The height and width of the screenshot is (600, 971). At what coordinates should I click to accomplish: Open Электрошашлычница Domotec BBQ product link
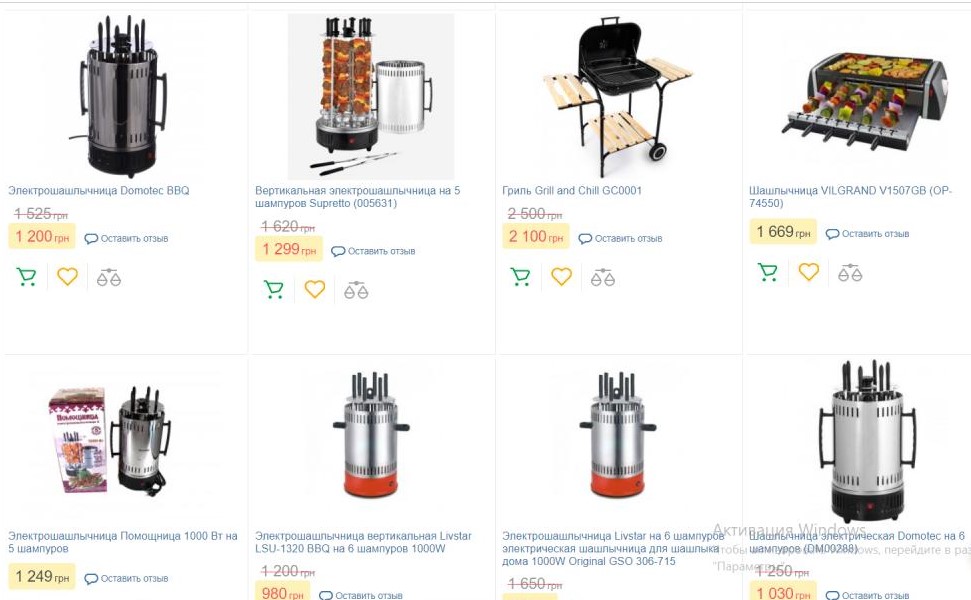tap(98, 190)
